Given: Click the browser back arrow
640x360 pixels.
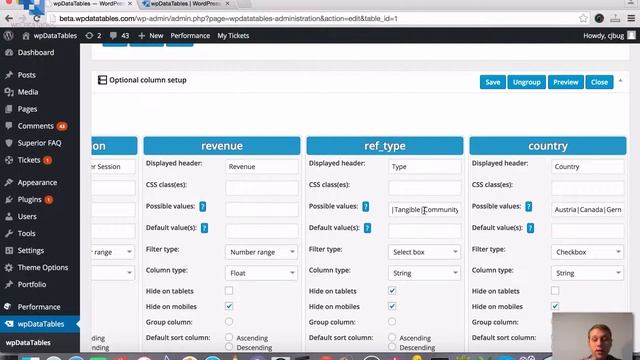Looking at the screenshot, I should (x=9, y=18).
